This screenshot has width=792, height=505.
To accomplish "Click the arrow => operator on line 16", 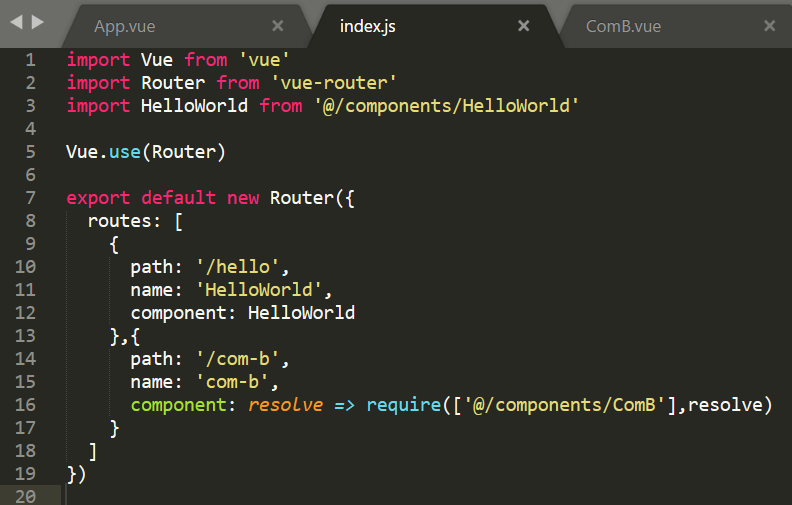I will click(x=344, y=405).
